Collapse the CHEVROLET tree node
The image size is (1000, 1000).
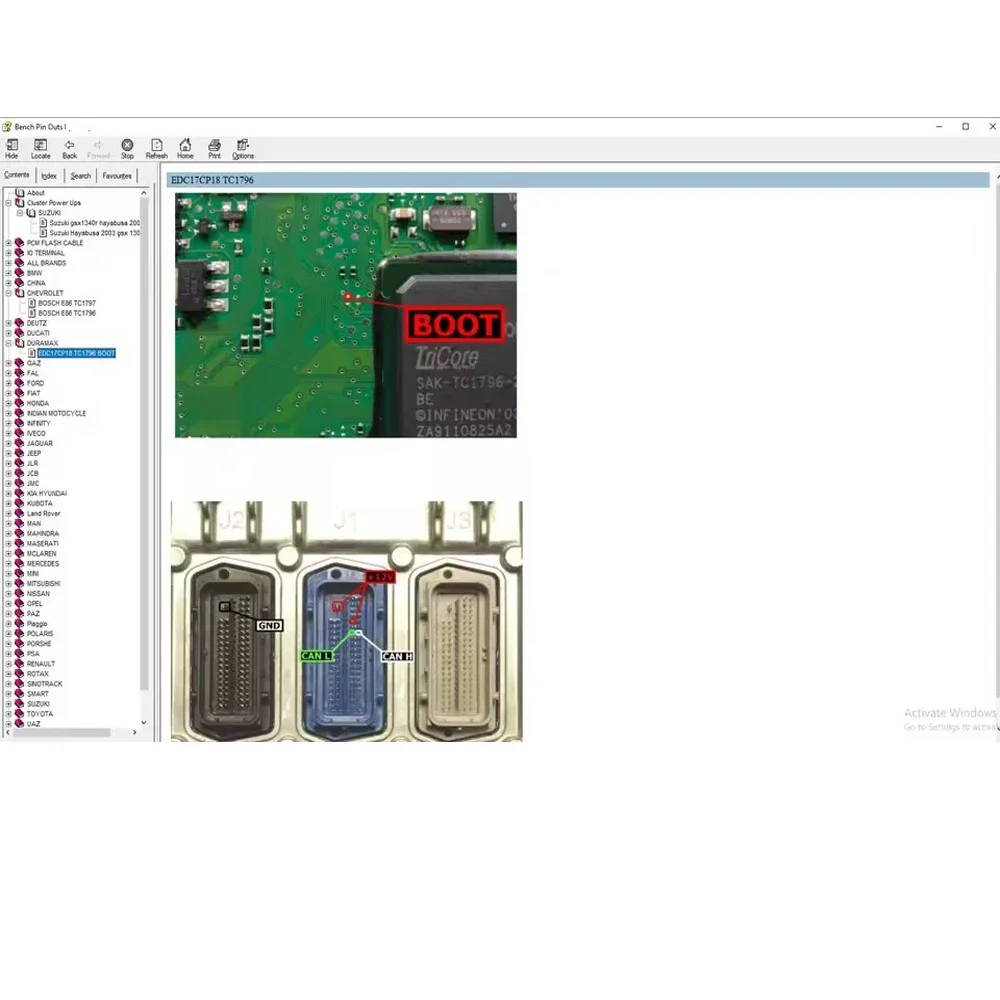coord(9,293)
